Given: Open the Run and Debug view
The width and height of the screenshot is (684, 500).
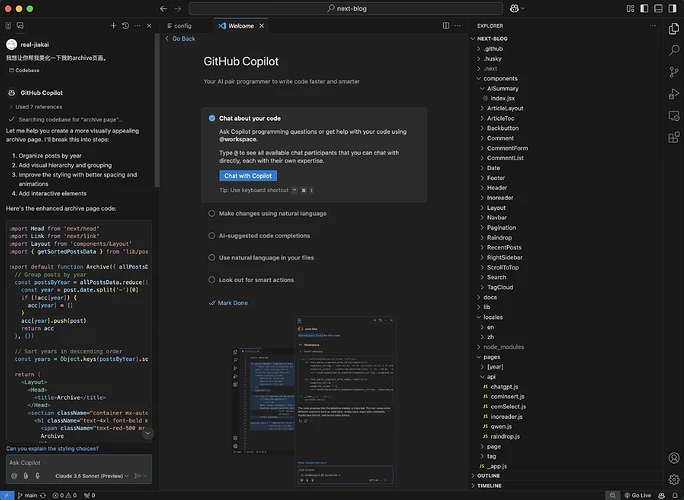Looking at the screenshot, I should [x=674, y=94].
